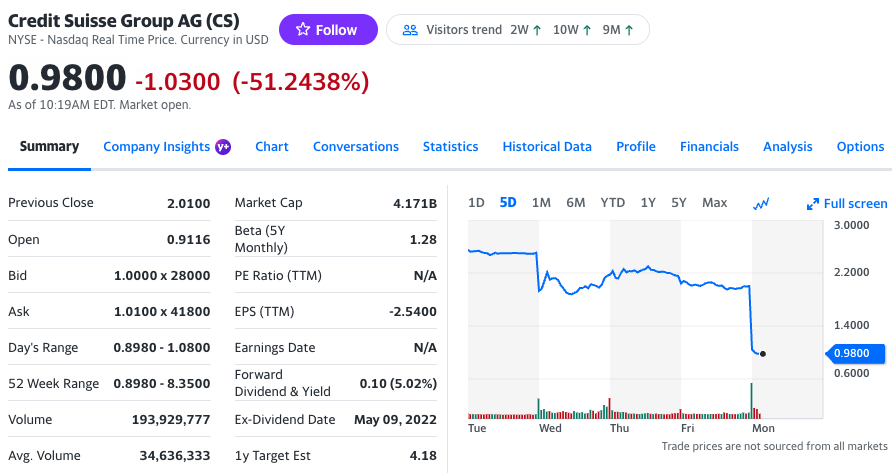Click the PE Ratio (TTM) label
The width and height of the screenshot is (892, 473).
[x=278, y=275]
